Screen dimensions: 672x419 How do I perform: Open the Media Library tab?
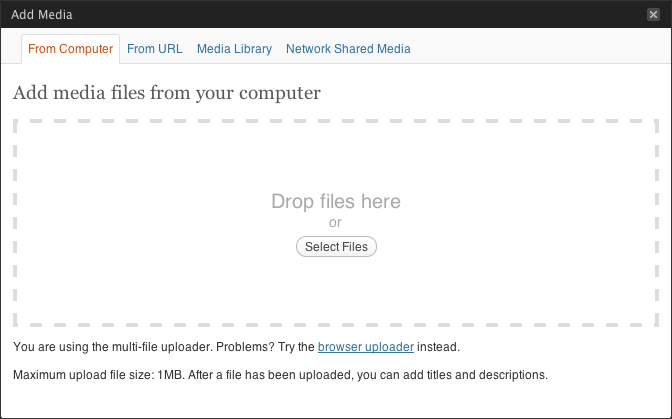pos(234,49)
